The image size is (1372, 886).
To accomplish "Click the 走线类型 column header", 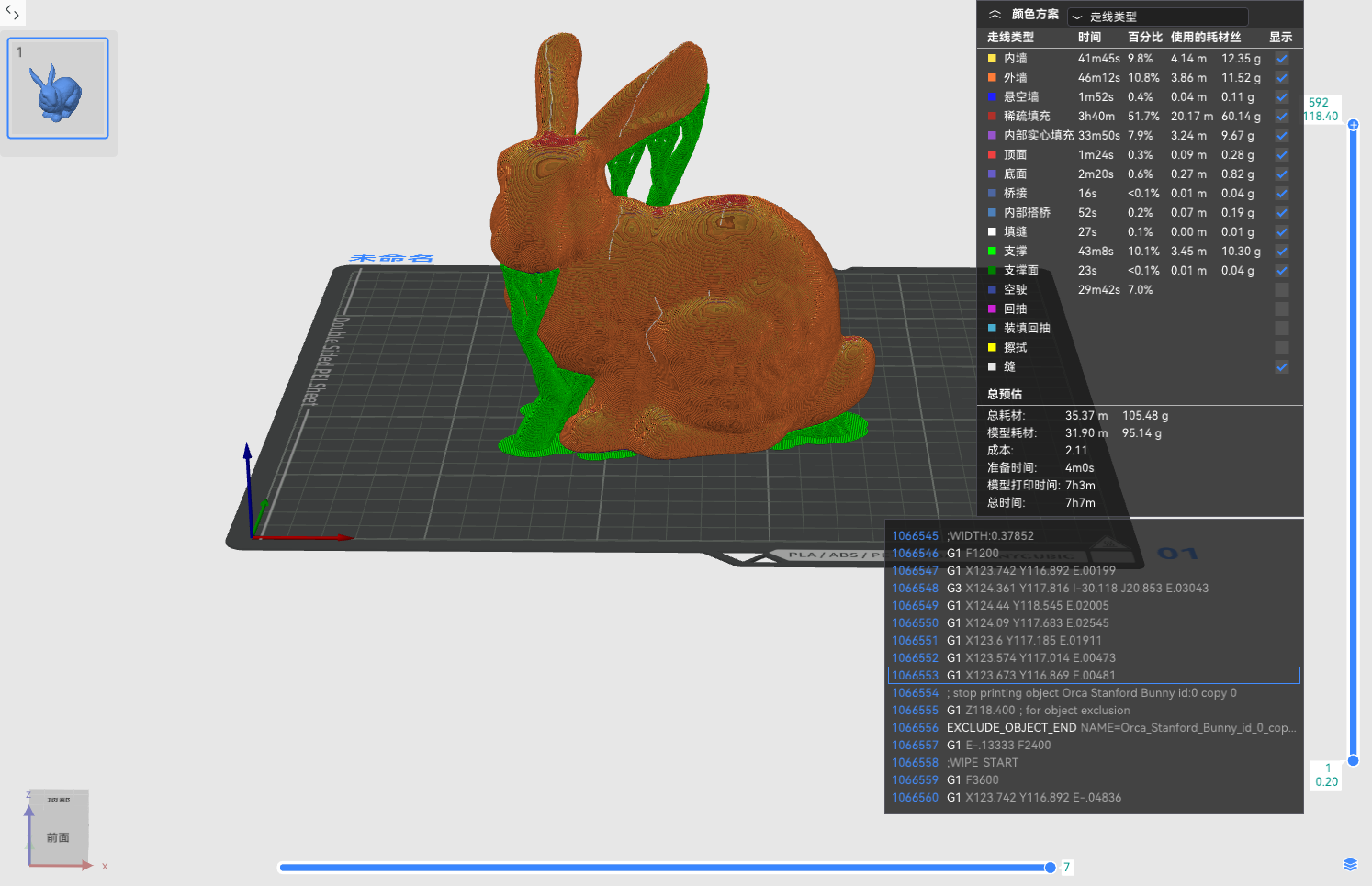I will click(x=1010, y=38).
